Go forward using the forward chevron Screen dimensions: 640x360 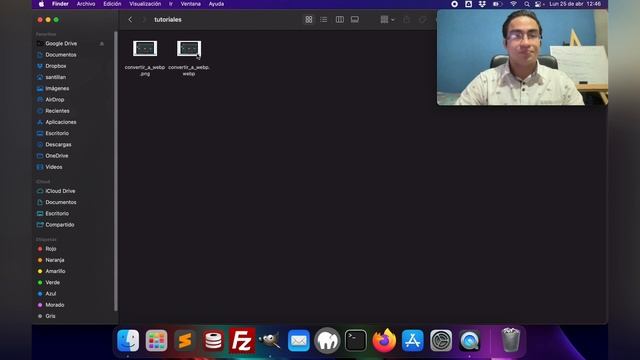pyautogui.click(x=143, y=20)
